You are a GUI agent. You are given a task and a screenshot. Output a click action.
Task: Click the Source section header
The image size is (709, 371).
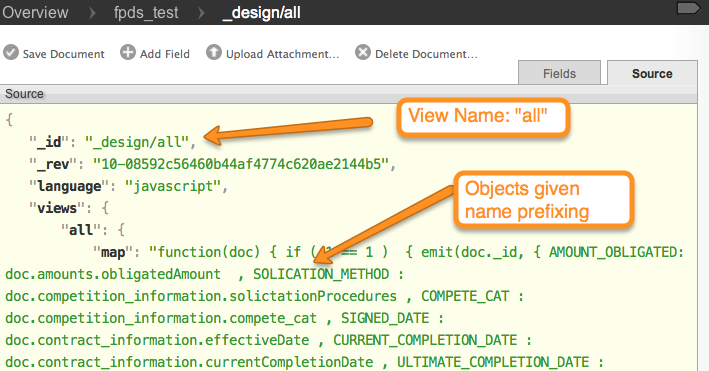click(348, 94)
